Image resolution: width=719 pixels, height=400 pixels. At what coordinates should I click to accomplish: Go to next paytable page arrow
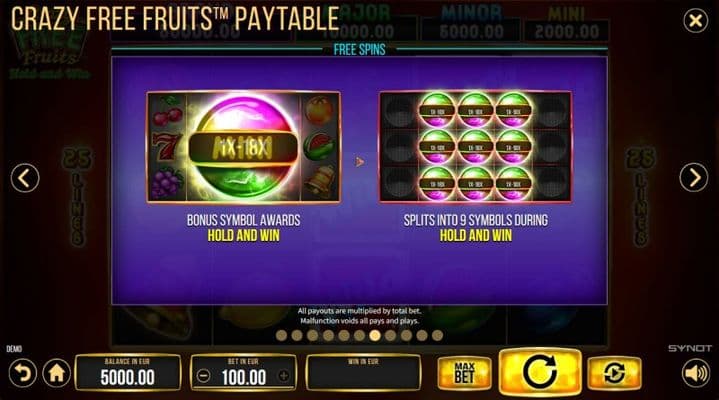694,177
